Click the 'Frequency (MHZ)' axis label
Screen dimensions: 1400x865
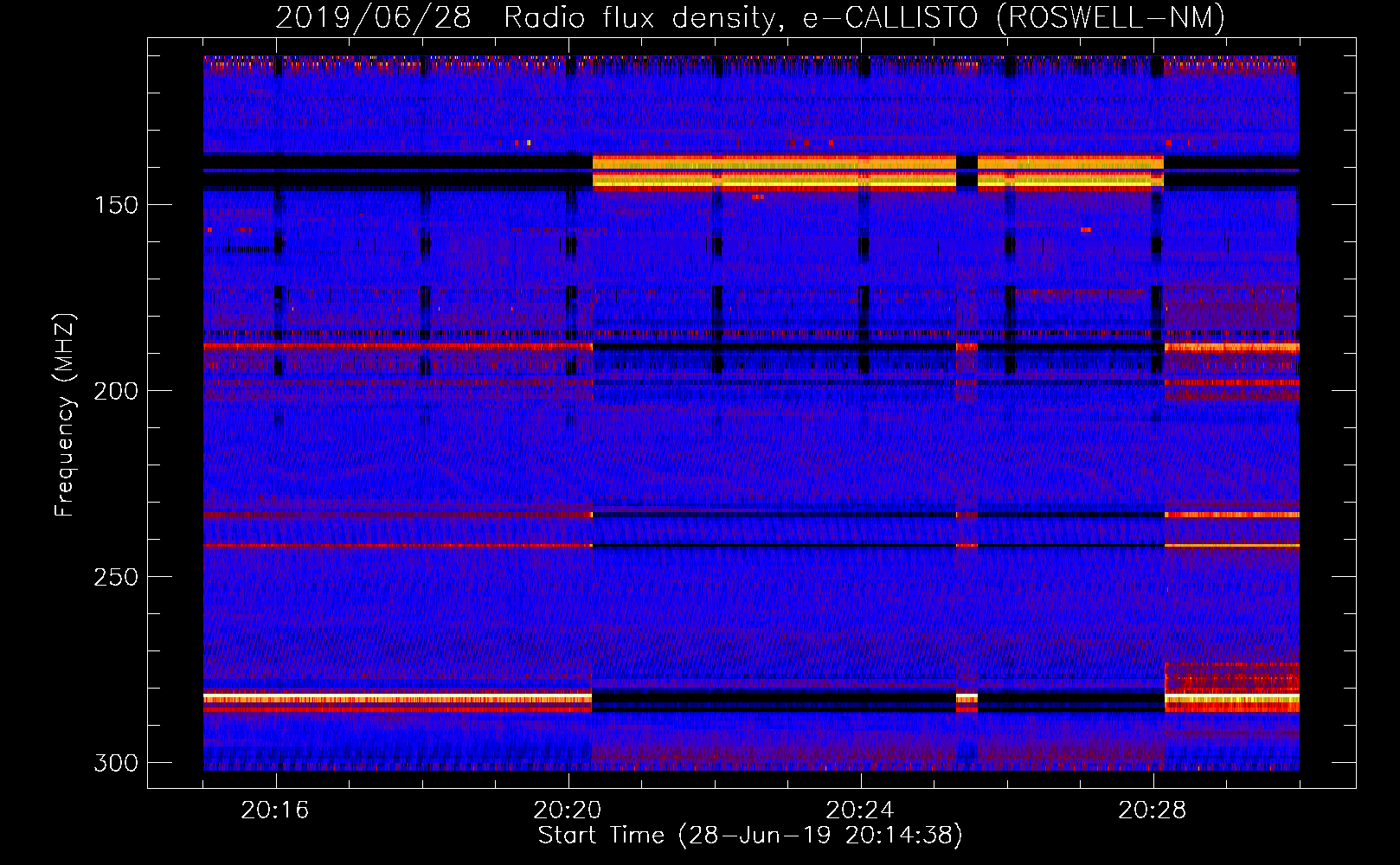pos(64,414)
